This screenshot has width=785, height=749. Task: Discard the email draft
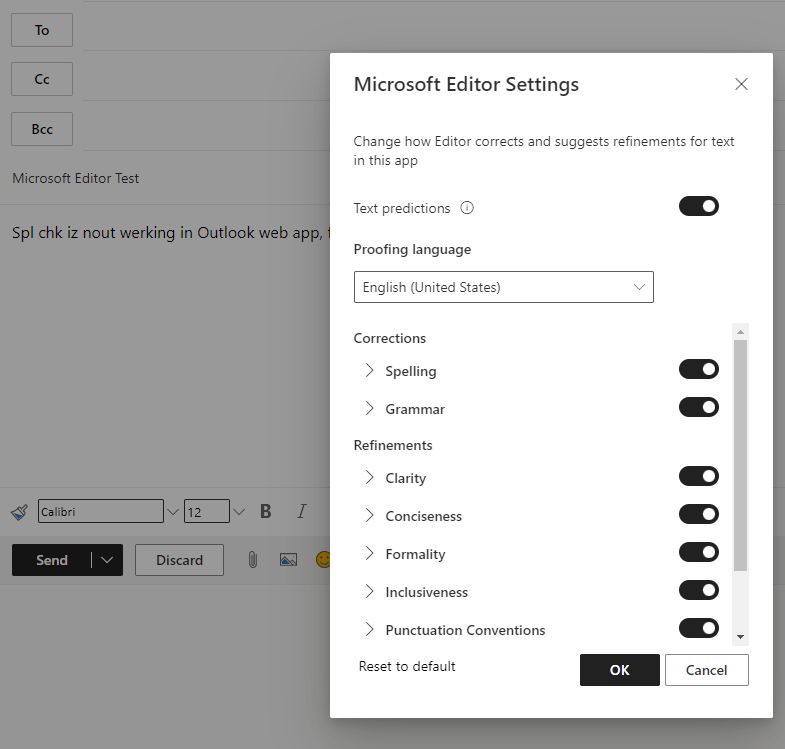(x=179, y=560)
